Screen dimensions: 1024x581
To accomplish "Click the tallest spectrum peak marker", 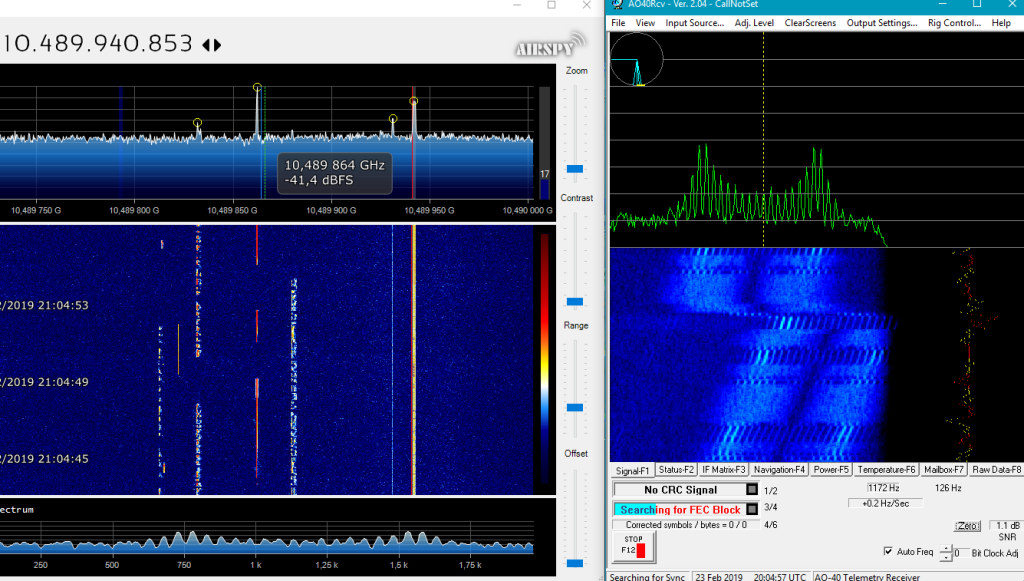I will (x=257, y=87).
